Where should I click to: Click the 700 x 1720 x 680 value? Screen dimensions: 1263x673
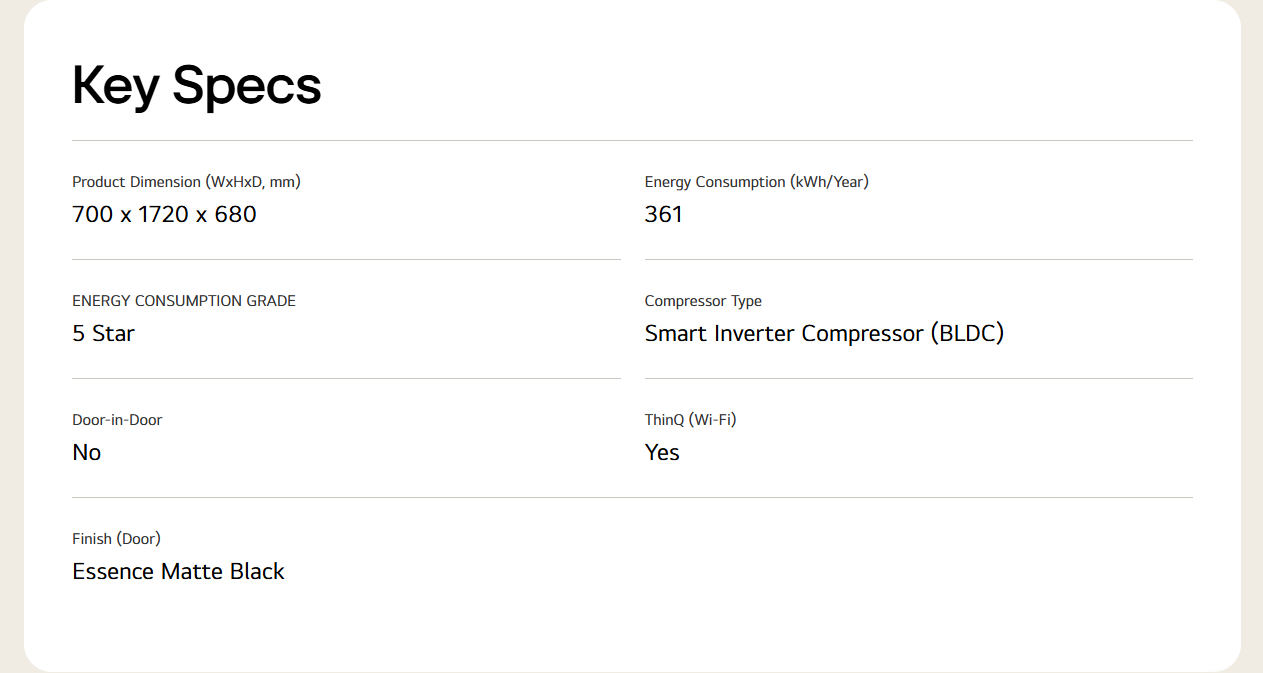tap(164, 214)
